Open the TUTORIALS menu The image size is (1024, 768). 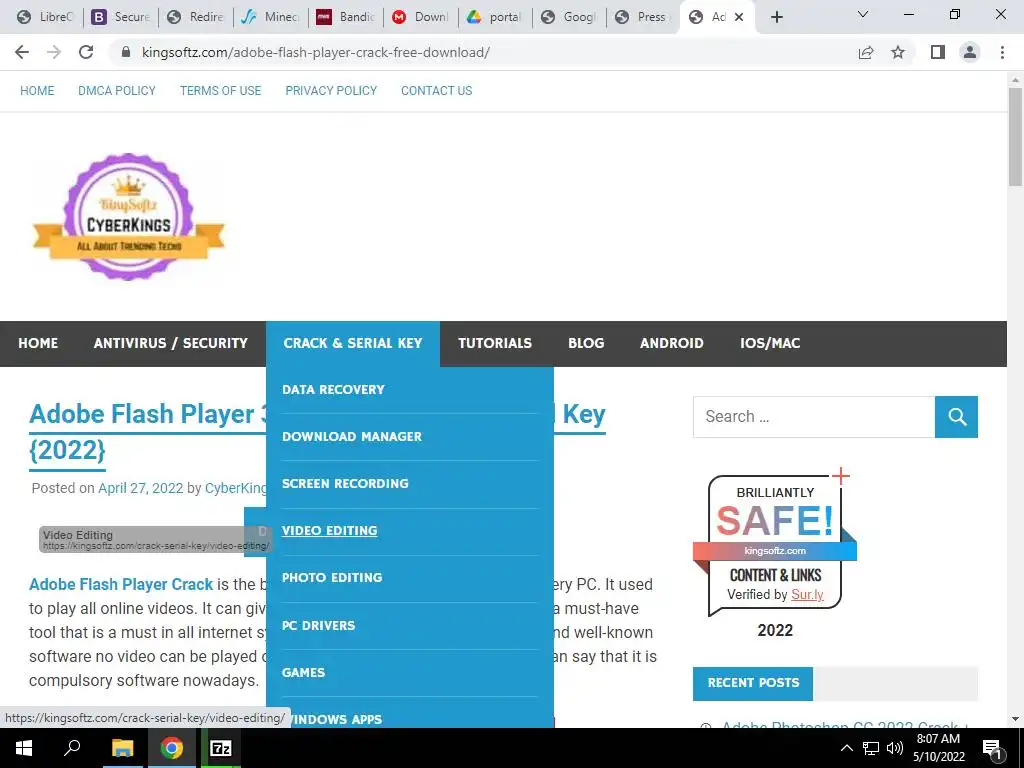coord(495,344)
